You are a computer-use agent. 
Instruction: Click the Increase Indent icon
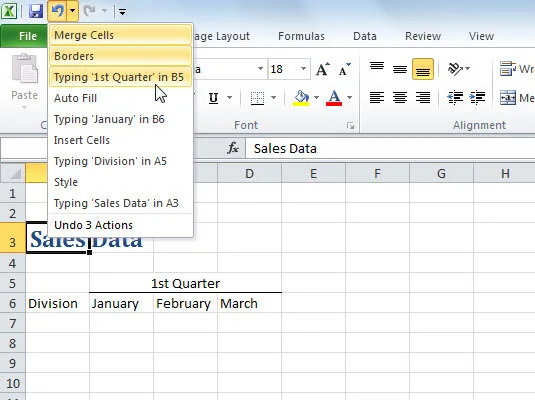477,98
